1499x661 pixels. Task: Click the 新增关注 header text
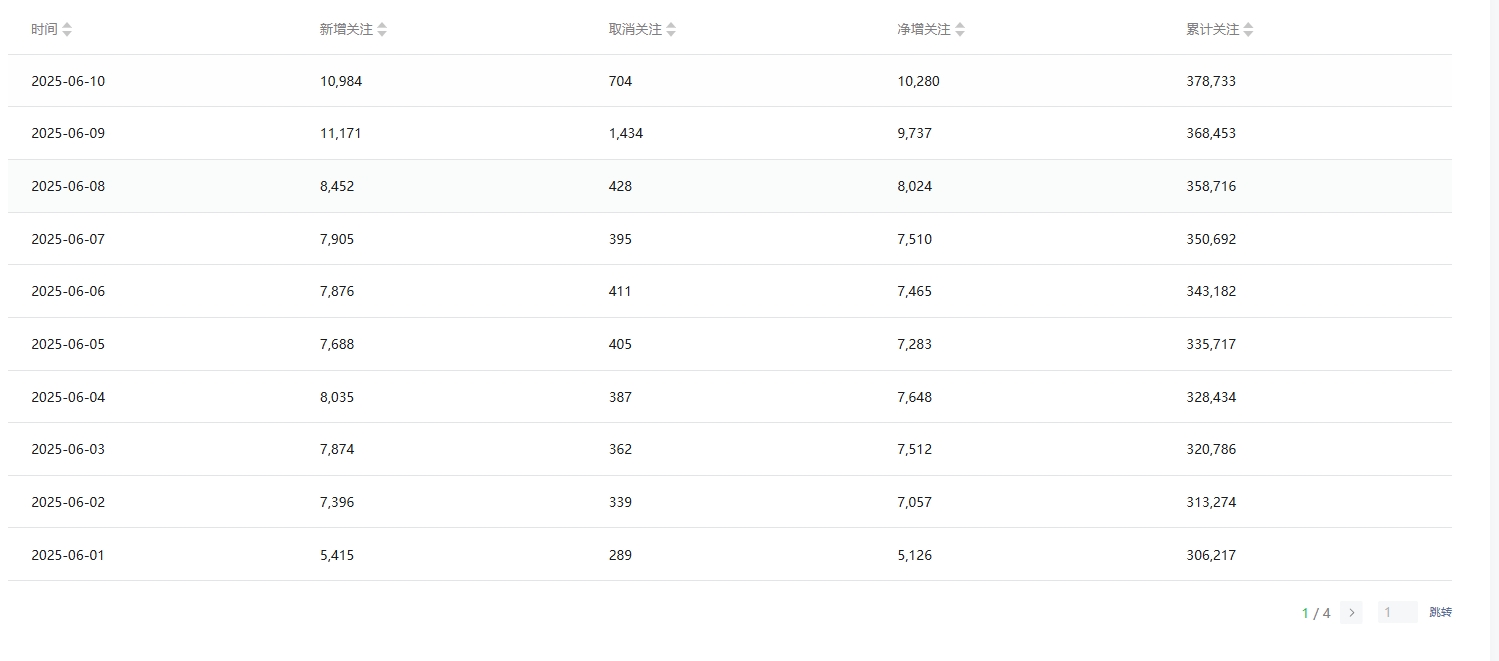click(x=346, y=30)
